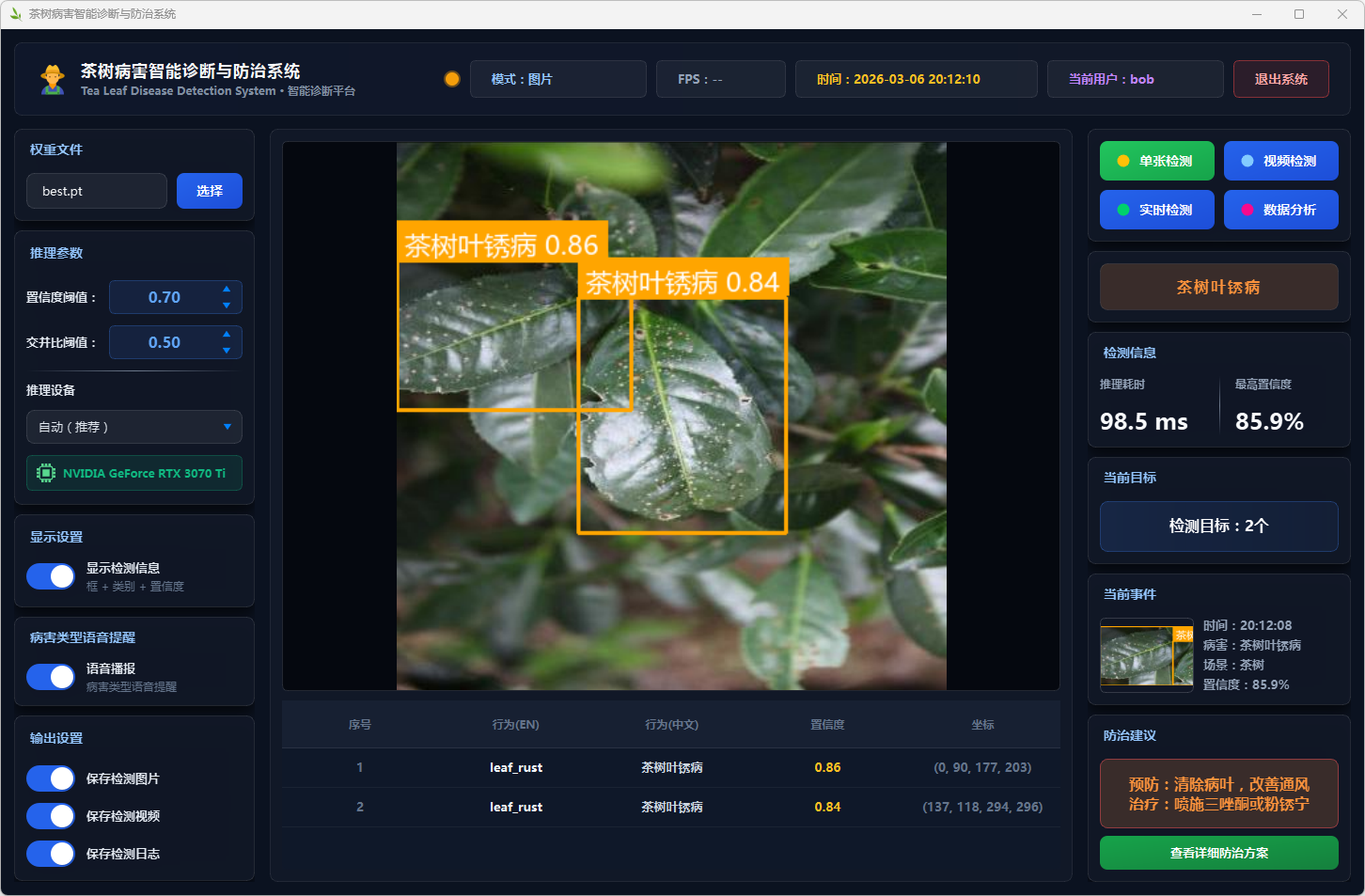The image size is (1365, 896).
Task: Decrease IoU threshold with down arrow
Action: click(x=227, y=351)
